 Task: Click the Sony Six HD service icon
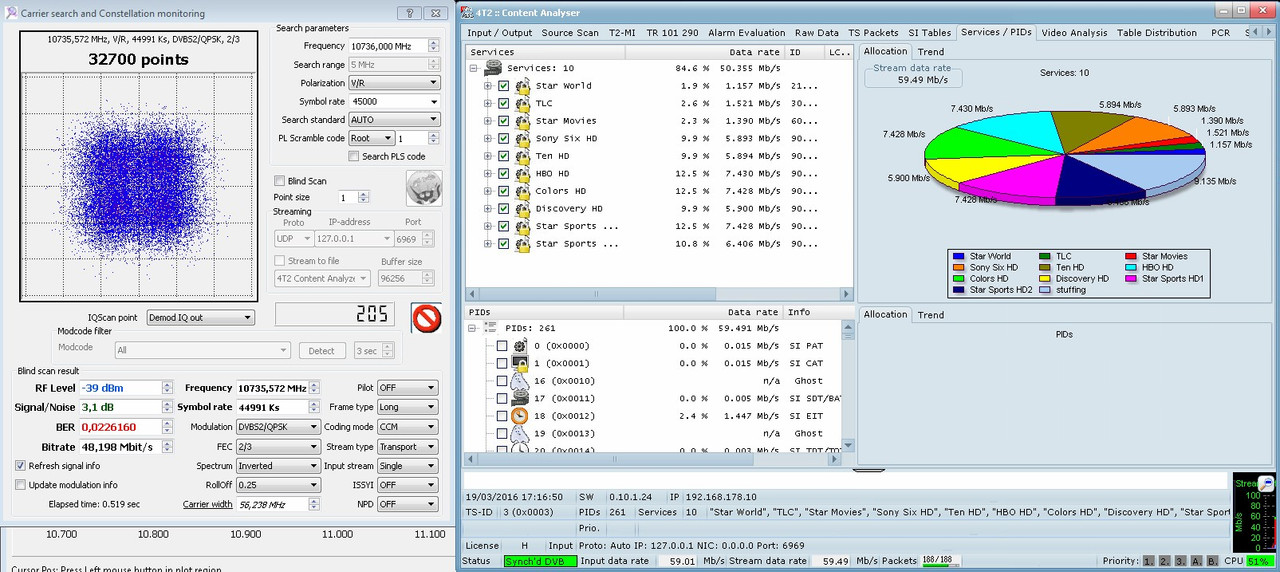522,139
